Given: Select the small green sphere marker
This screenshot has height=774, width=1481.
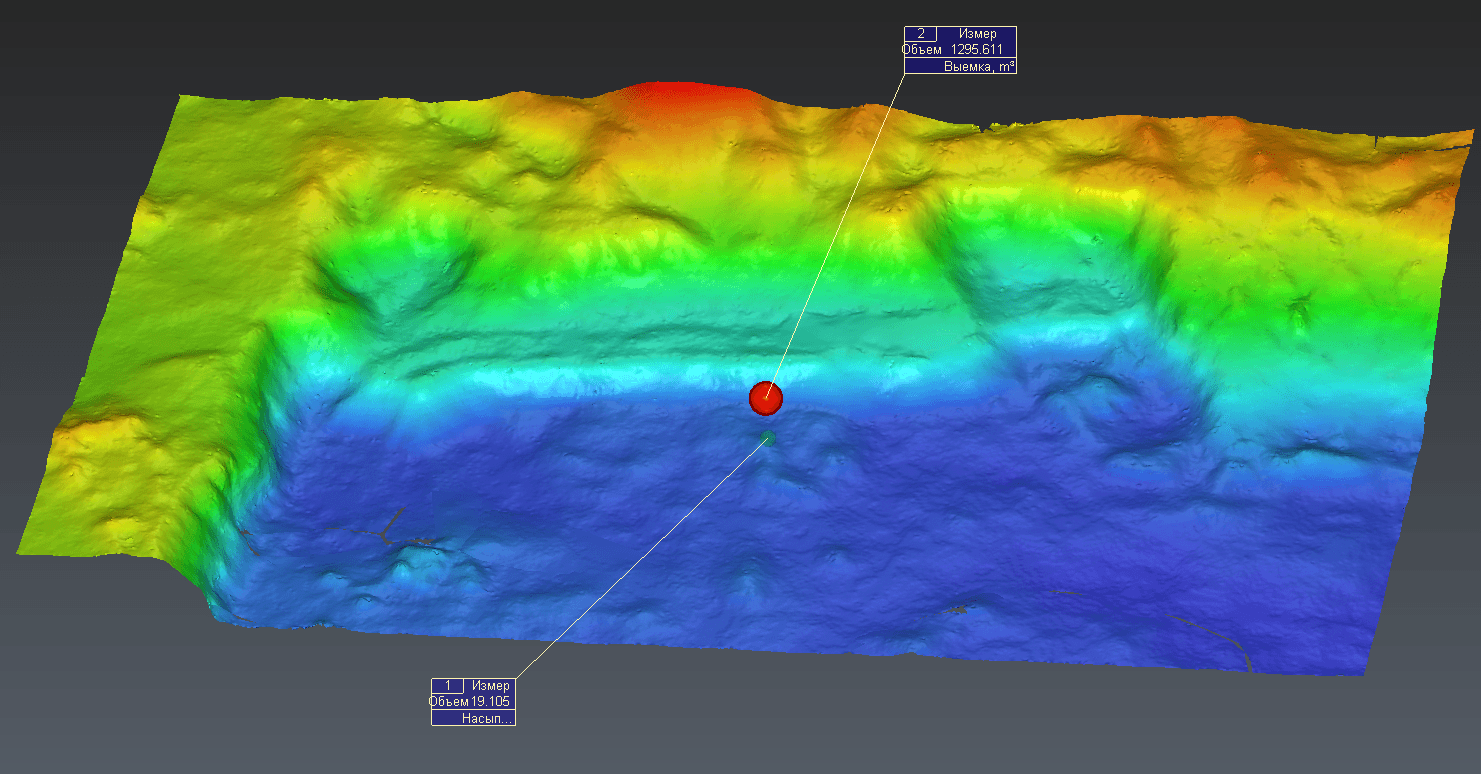Looking at the screenshot, I should tap(767, 438).
